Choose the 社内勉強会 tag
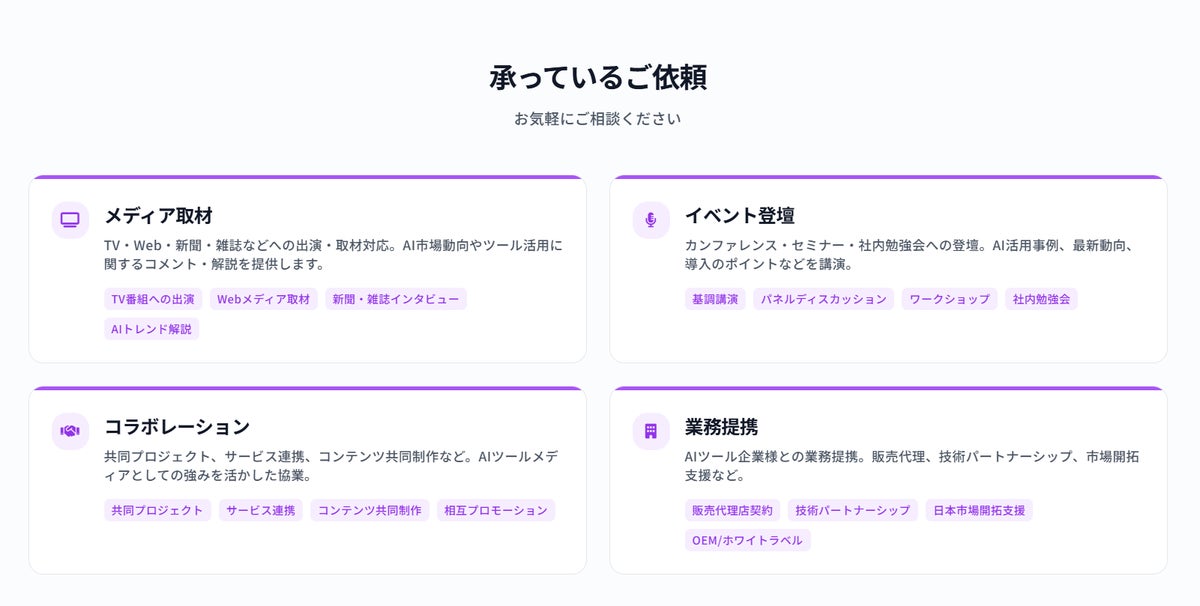This screenshot has height=606, width=1200. tap(1041, 299)
